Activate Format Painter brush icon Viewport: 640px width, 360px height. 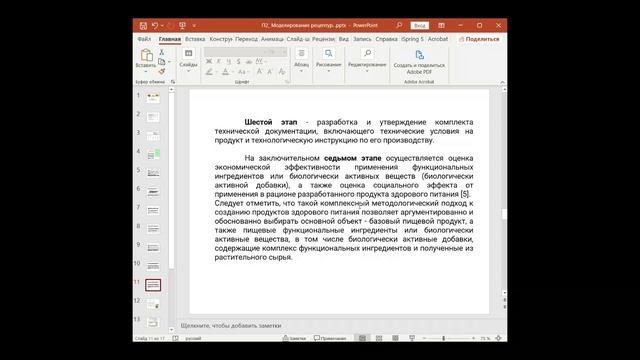coord(162,71)
